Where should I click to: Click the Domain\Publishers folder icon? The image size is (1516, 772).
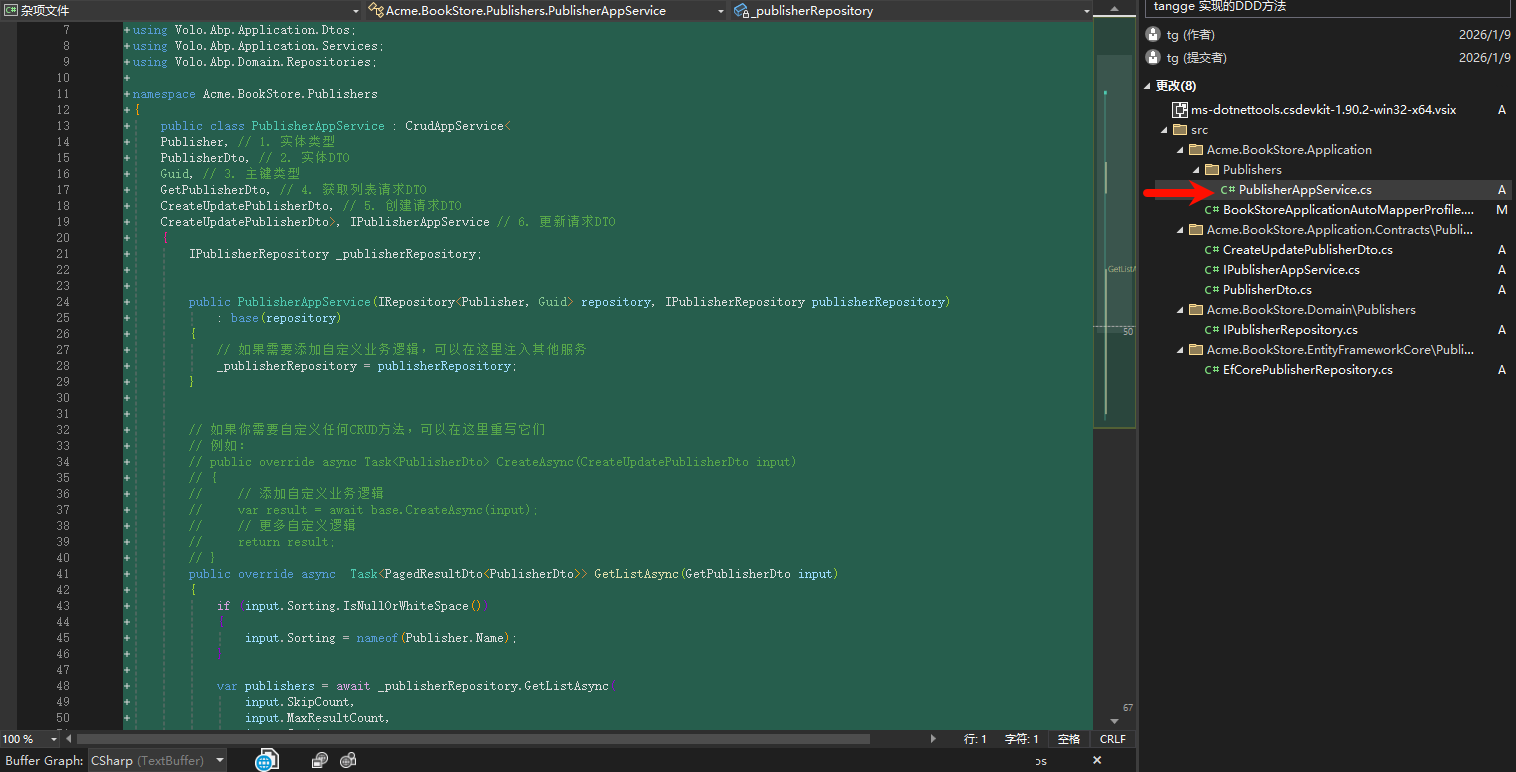tap(1196, 310)
